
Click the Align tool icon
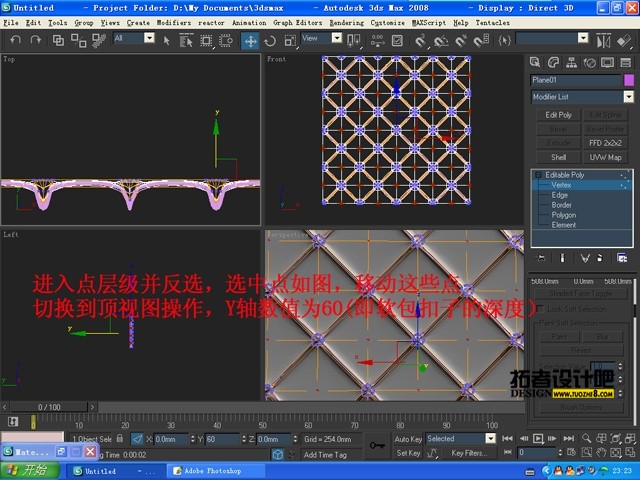[624, 40]
